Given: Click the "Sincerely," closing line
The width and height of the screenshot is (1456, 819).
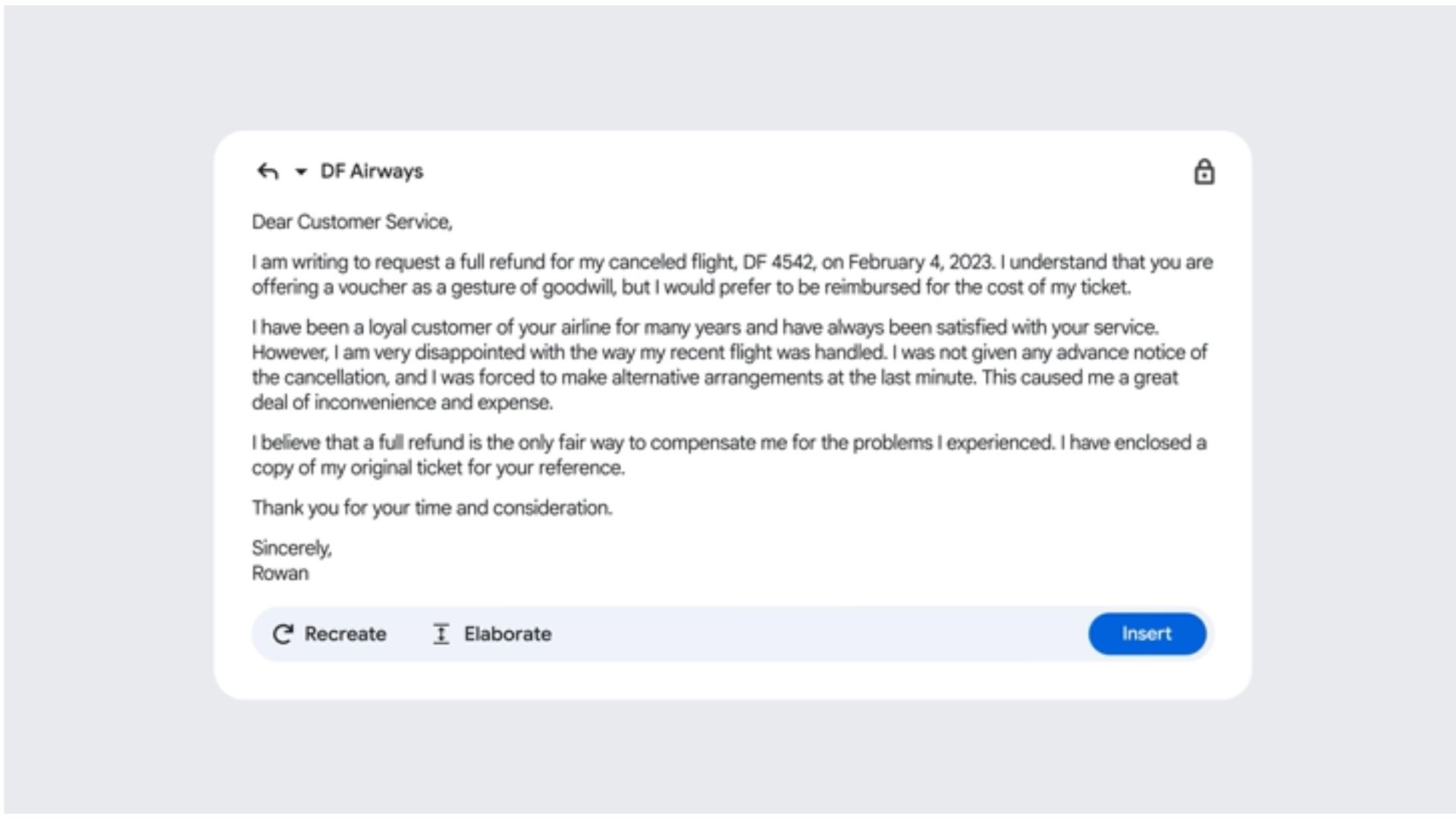Looking at the screenshot, I should [x=292, y=548].
